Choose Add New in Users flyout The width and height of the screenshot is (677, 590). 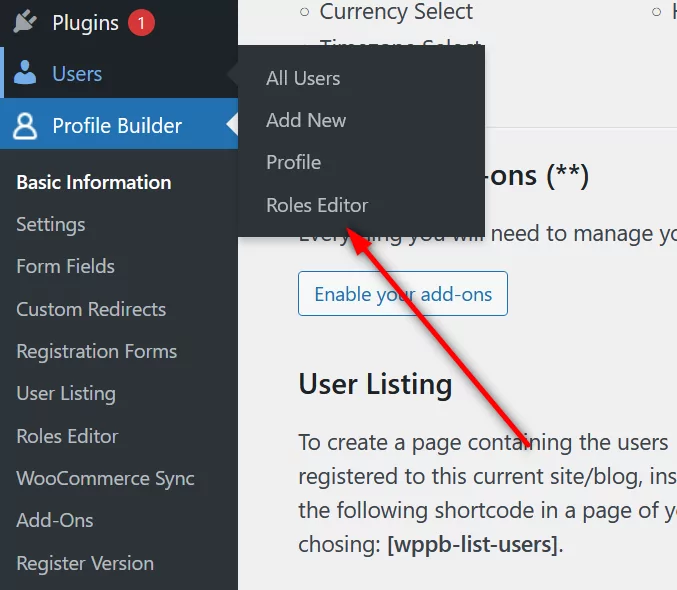pos(306,120)
